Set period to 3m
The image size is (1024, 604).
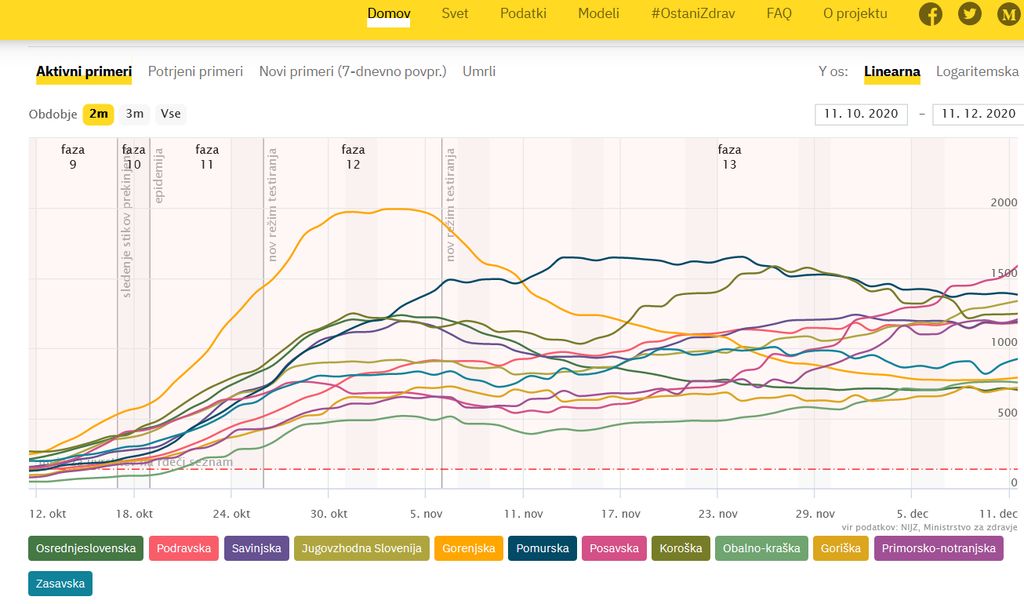[134, 114]
